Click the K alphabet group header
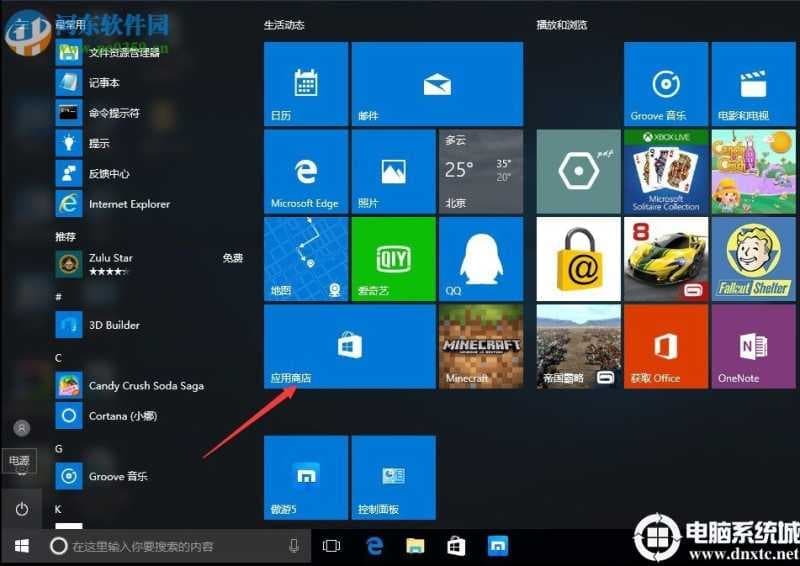 click(58, 509)
